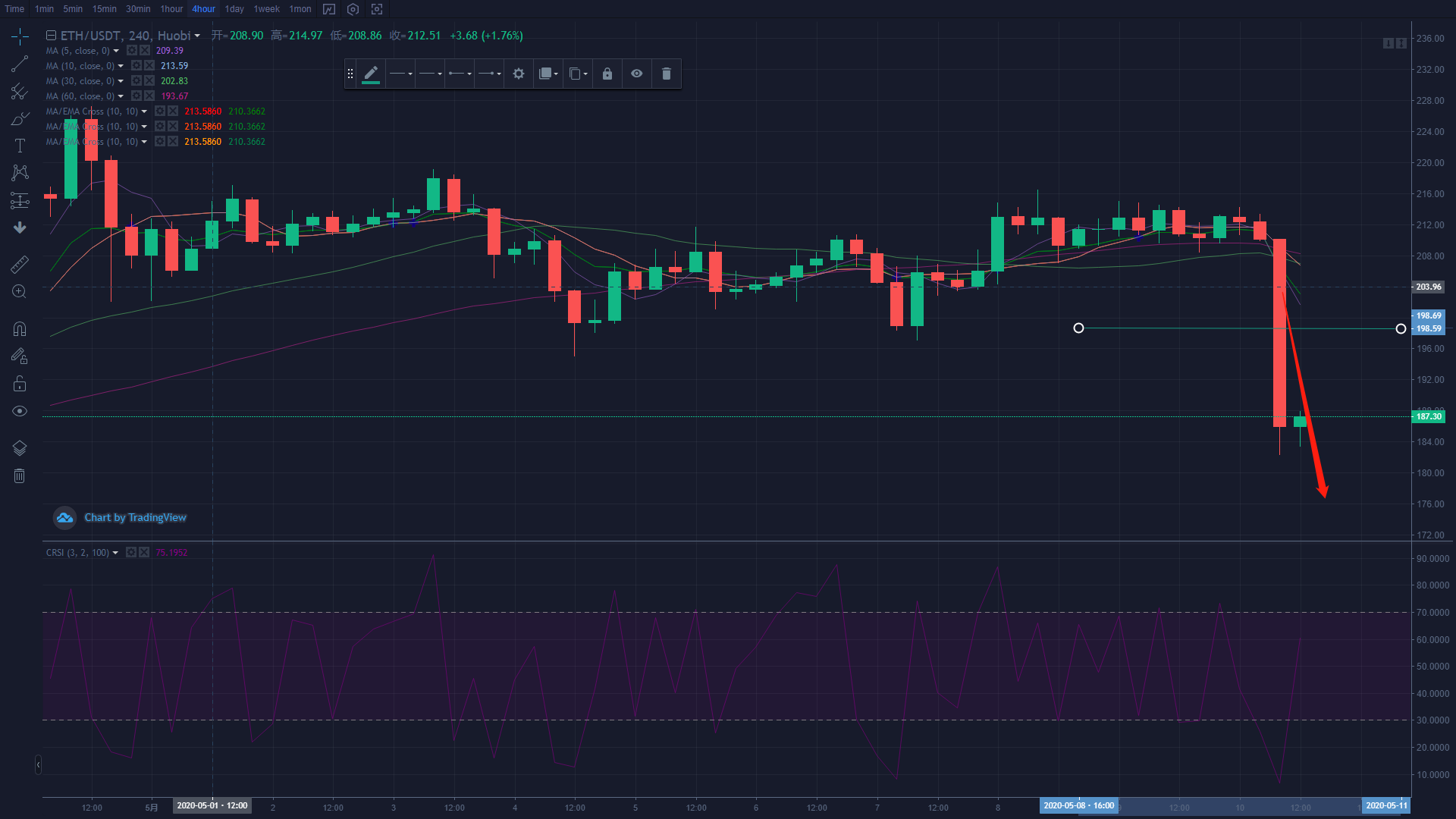1456x819 pixels.
Task: Expand MA (60, close, 0) dropdown arrow
Action: 121,96
